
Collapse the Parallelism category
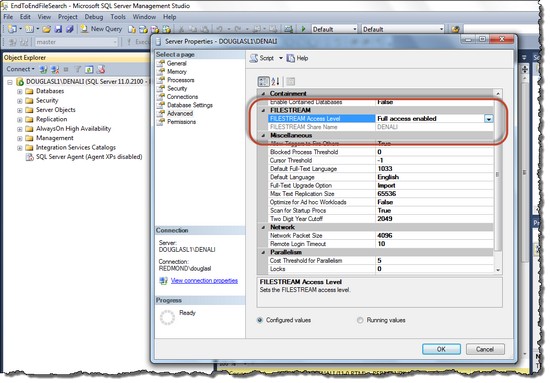click(263, 253)
